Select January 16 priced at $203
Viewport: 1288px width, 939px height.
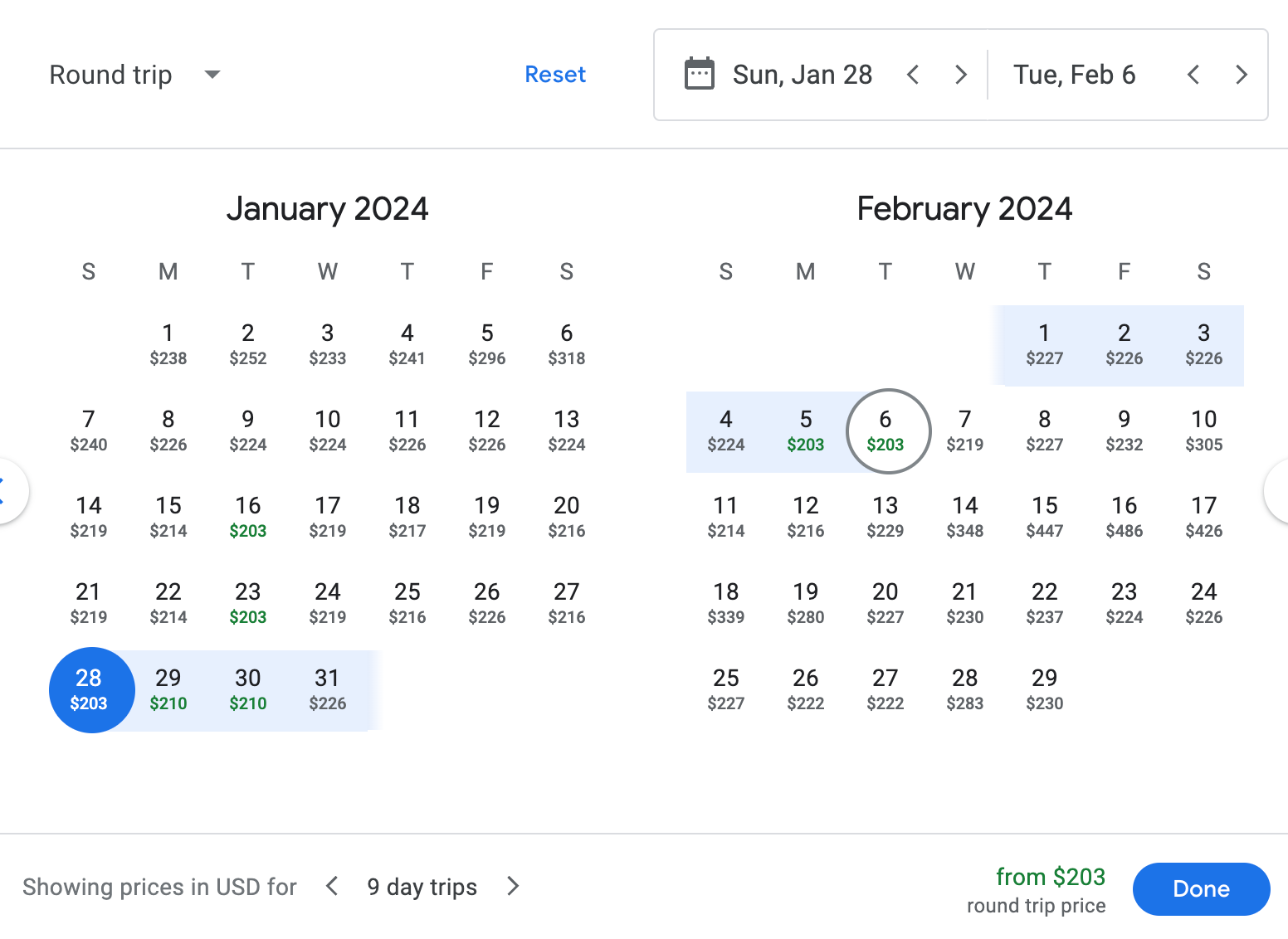coord(248,516)
